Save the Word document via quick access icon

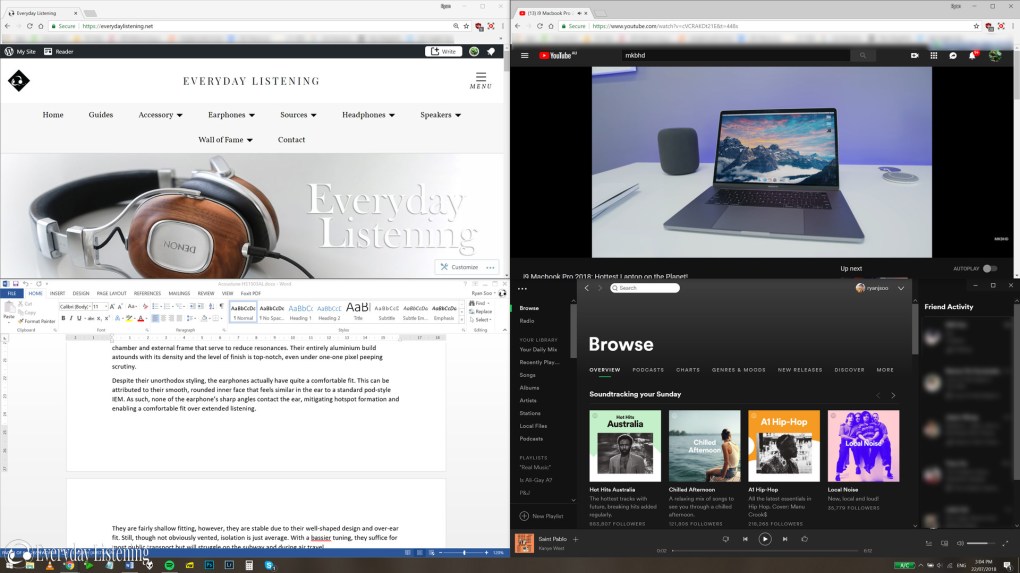16,284
